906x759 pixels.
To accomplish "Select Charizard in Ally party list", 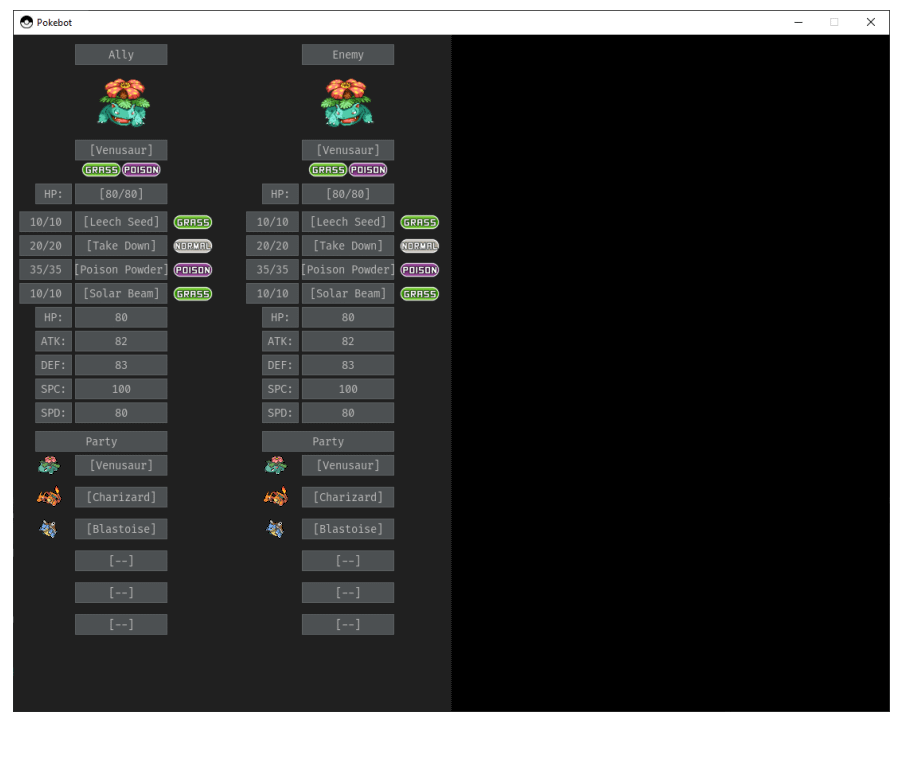I will coord(121,497).
